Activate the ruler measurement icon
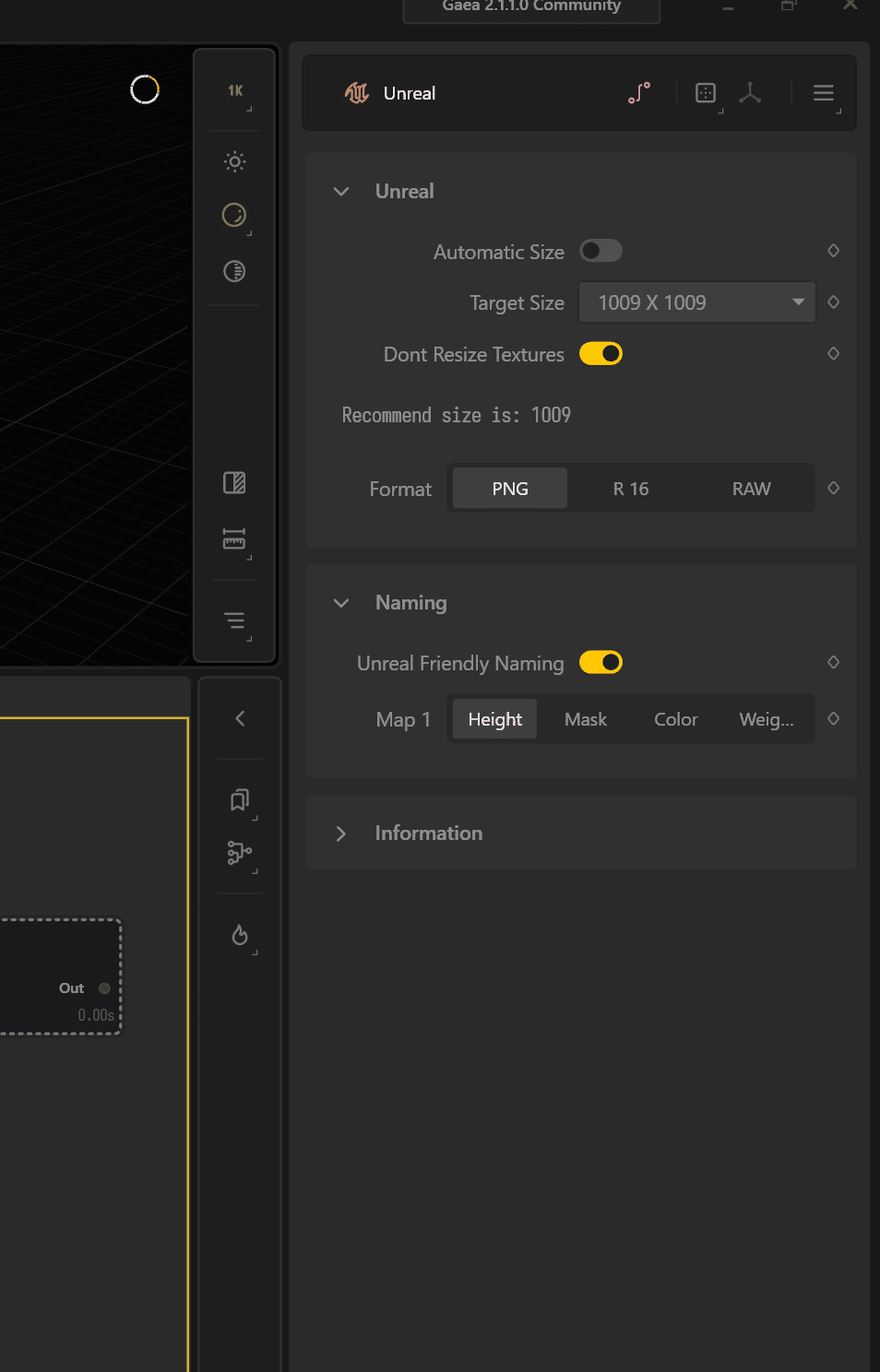 [x=235, y=538]
